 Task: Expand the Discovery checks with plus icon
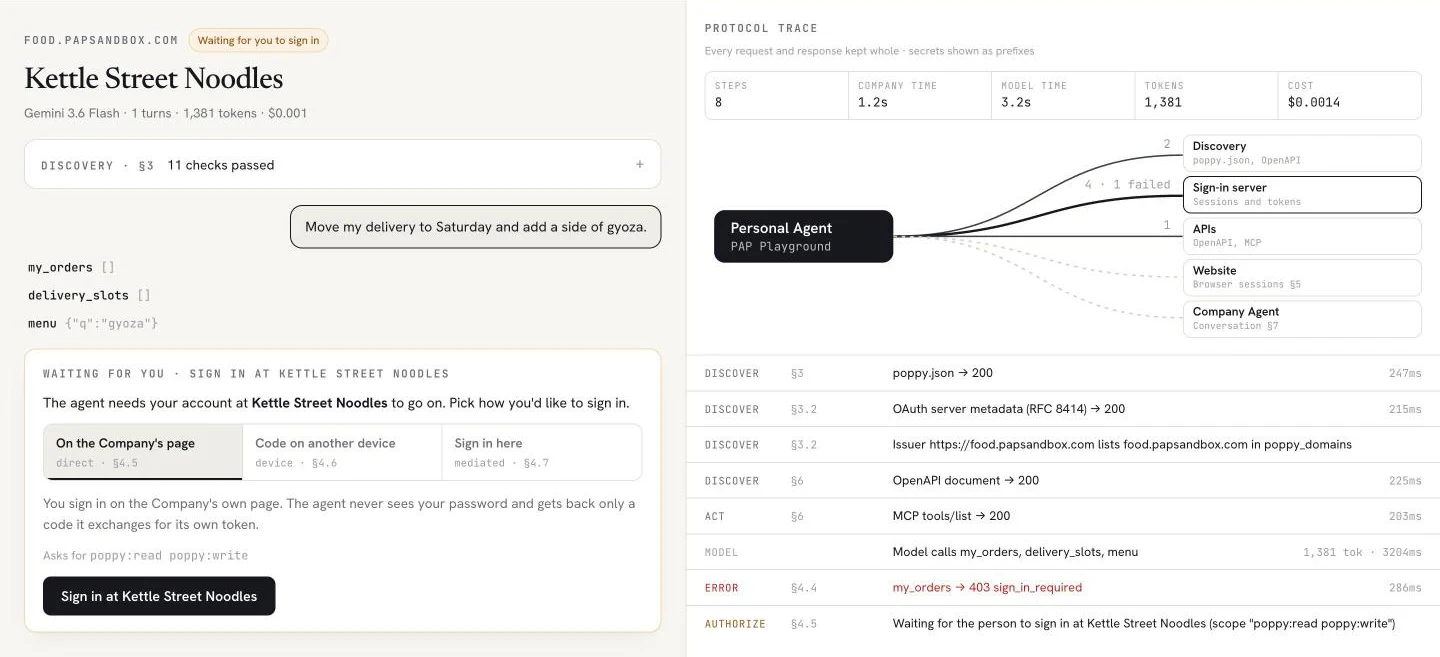tap(640, 165)
